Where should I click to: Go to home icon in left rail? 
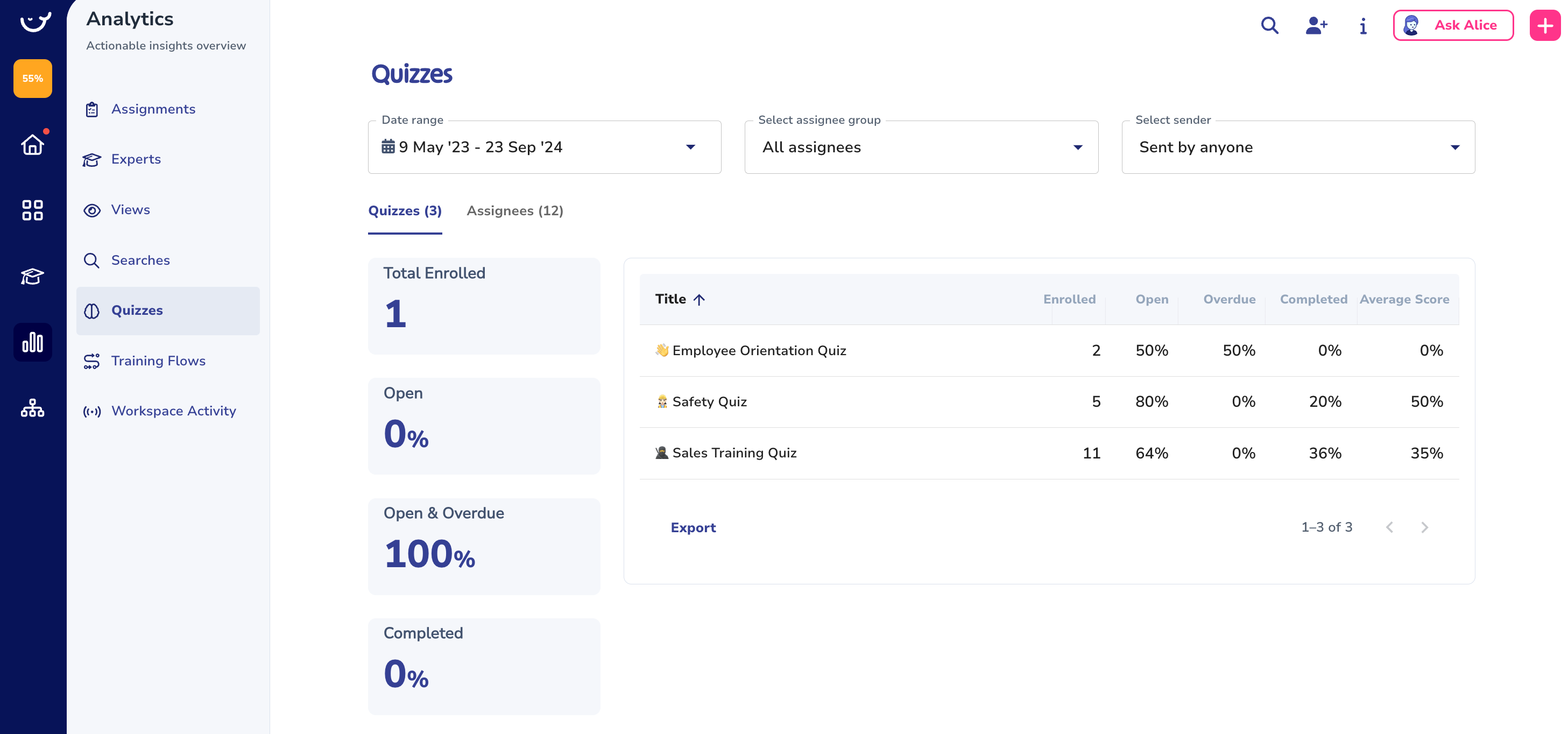click(32, 145)
